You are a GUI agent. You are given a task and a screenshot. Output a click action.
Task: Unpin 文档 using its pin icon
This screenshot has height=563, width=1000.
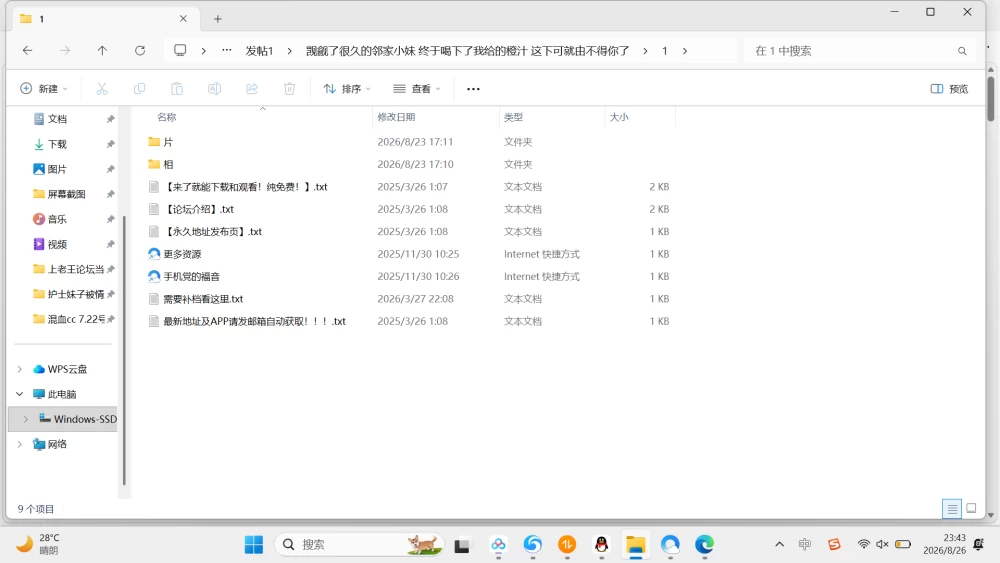point(110,119)
